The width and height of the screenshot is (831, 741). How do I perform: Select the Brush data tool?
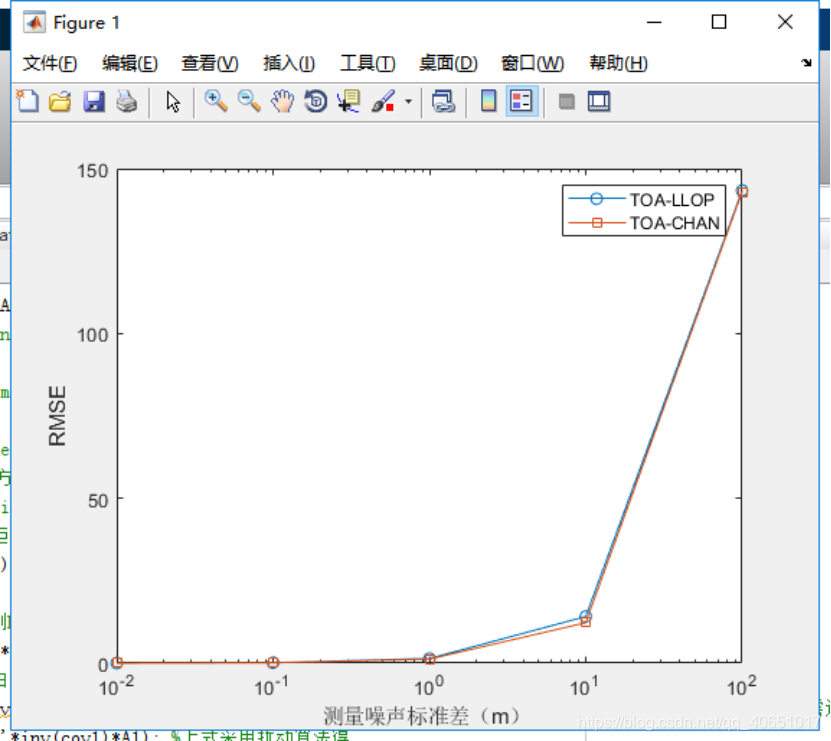coord(383,101)
